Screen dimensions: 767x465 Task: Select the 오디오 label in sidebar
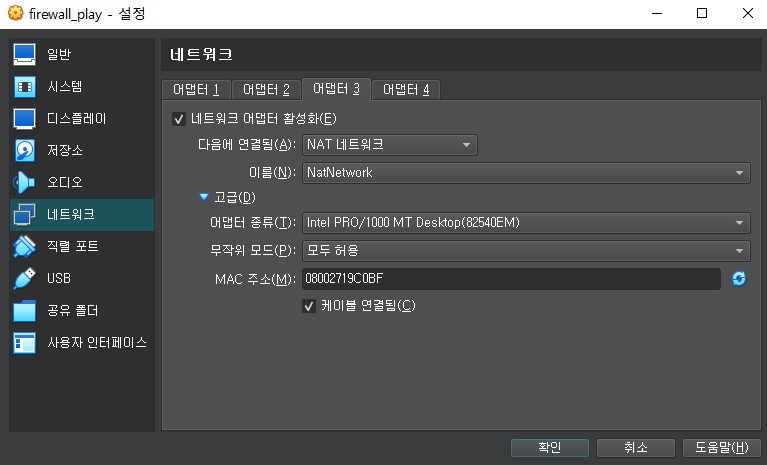[65, 182]
